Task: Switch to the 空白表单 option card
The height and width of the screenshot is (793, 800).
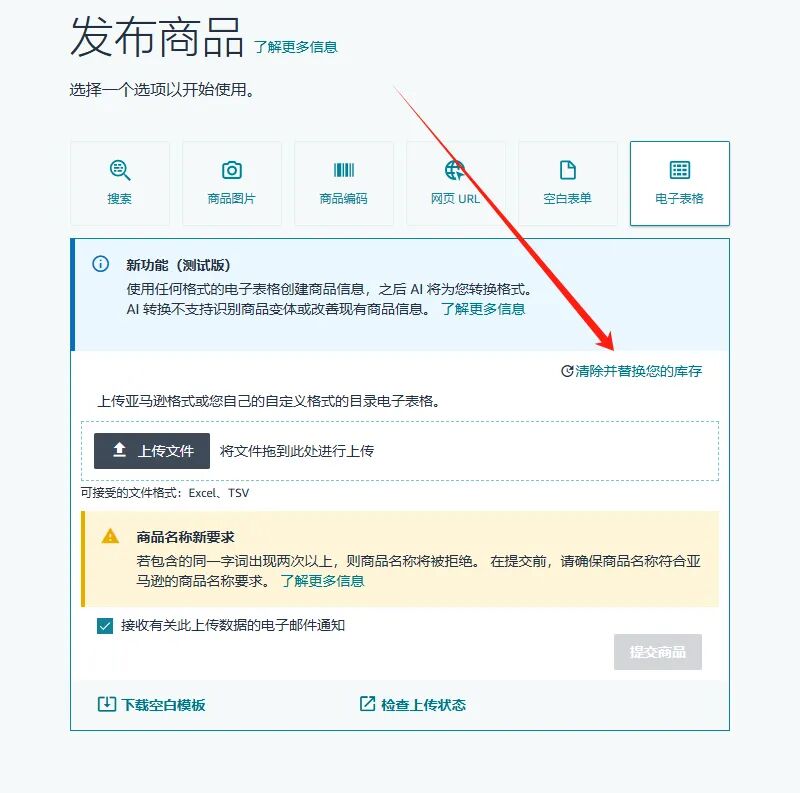Action: [x=567, y=183]
